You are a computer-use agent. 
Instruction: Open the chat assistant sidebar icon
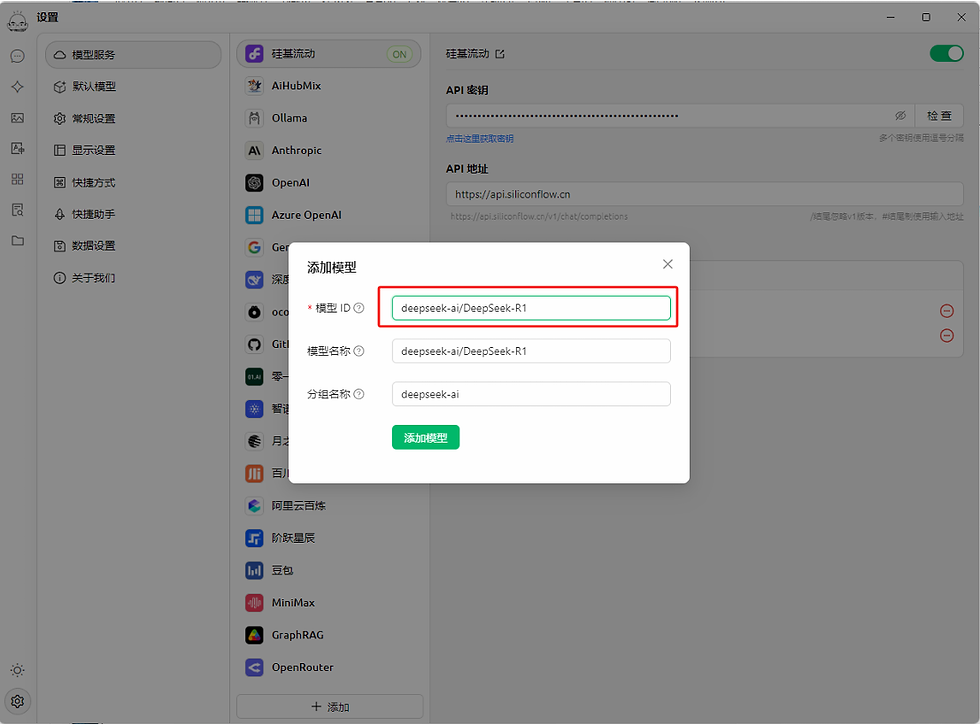click(18, 56)
